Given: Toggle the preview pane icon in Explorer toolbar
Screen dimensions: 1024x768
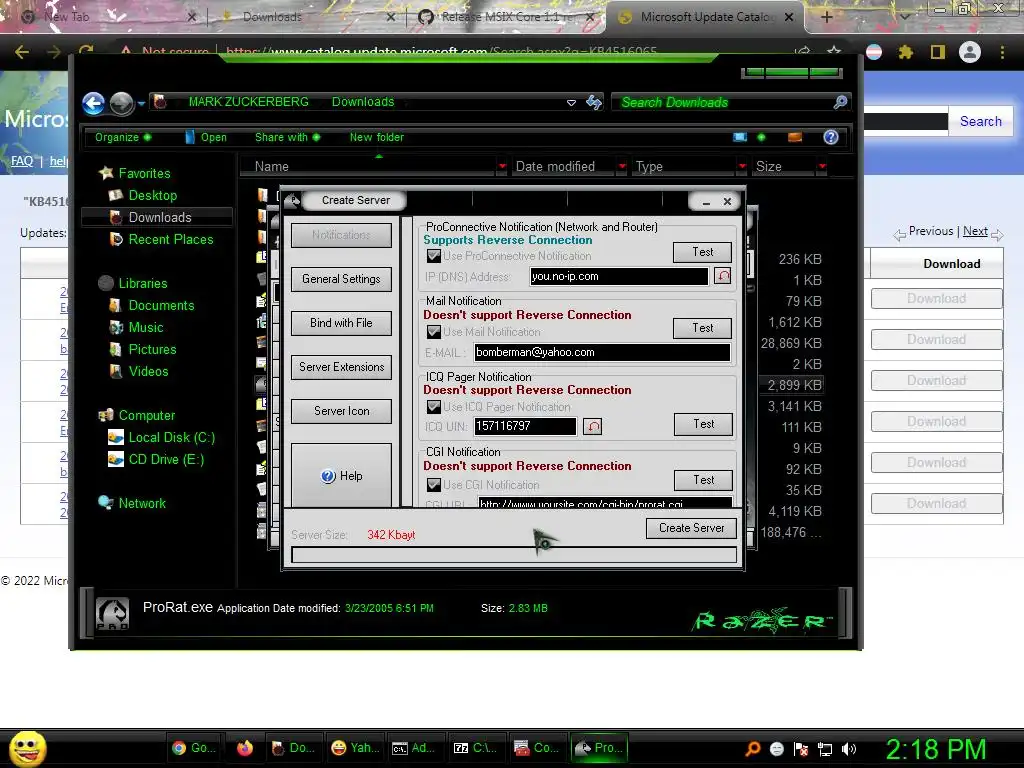Looking at the screenshot, I should tap(795, 137).
